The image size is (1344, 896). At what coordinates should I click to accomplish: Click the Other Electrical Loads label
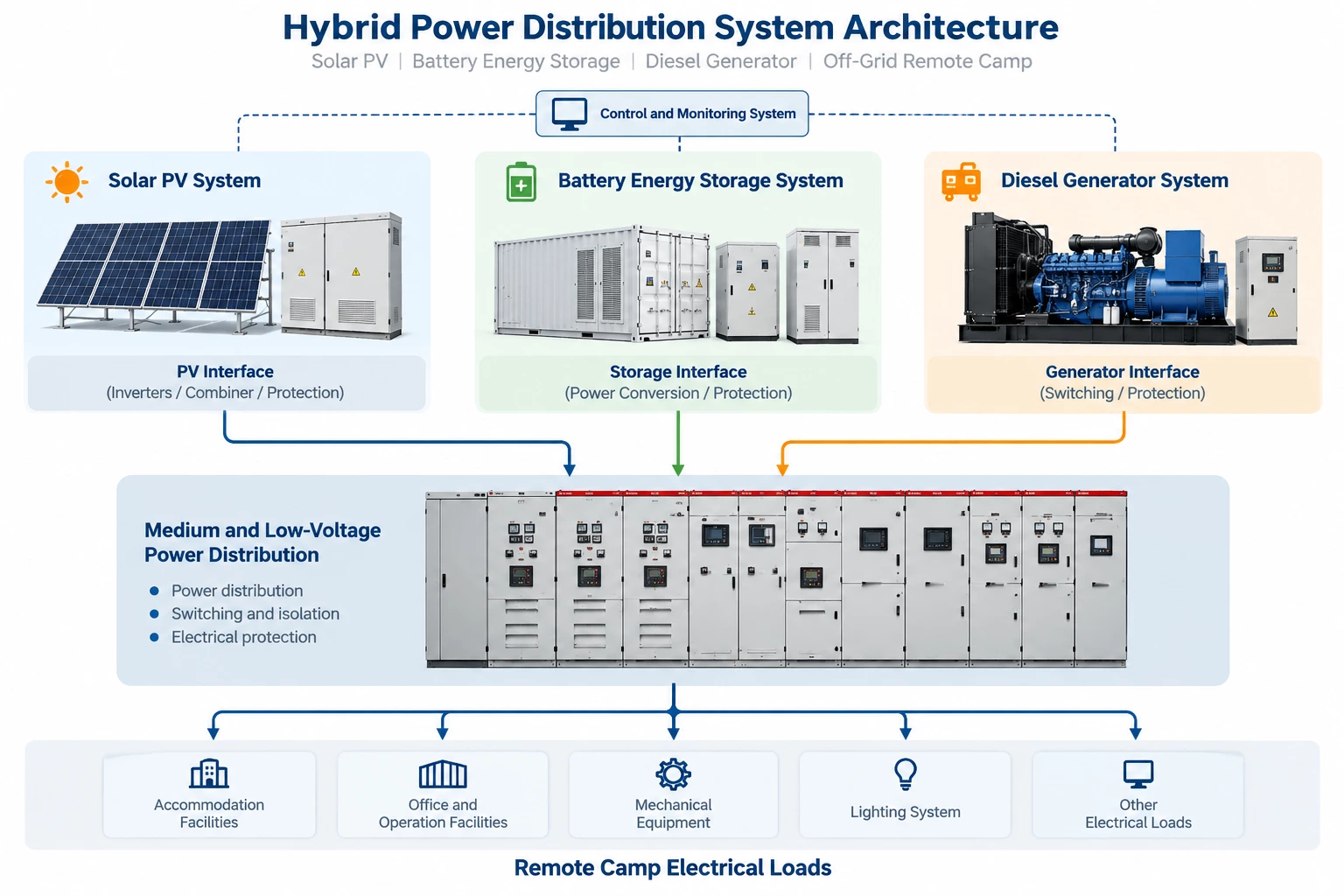[x=1138, y=814]
